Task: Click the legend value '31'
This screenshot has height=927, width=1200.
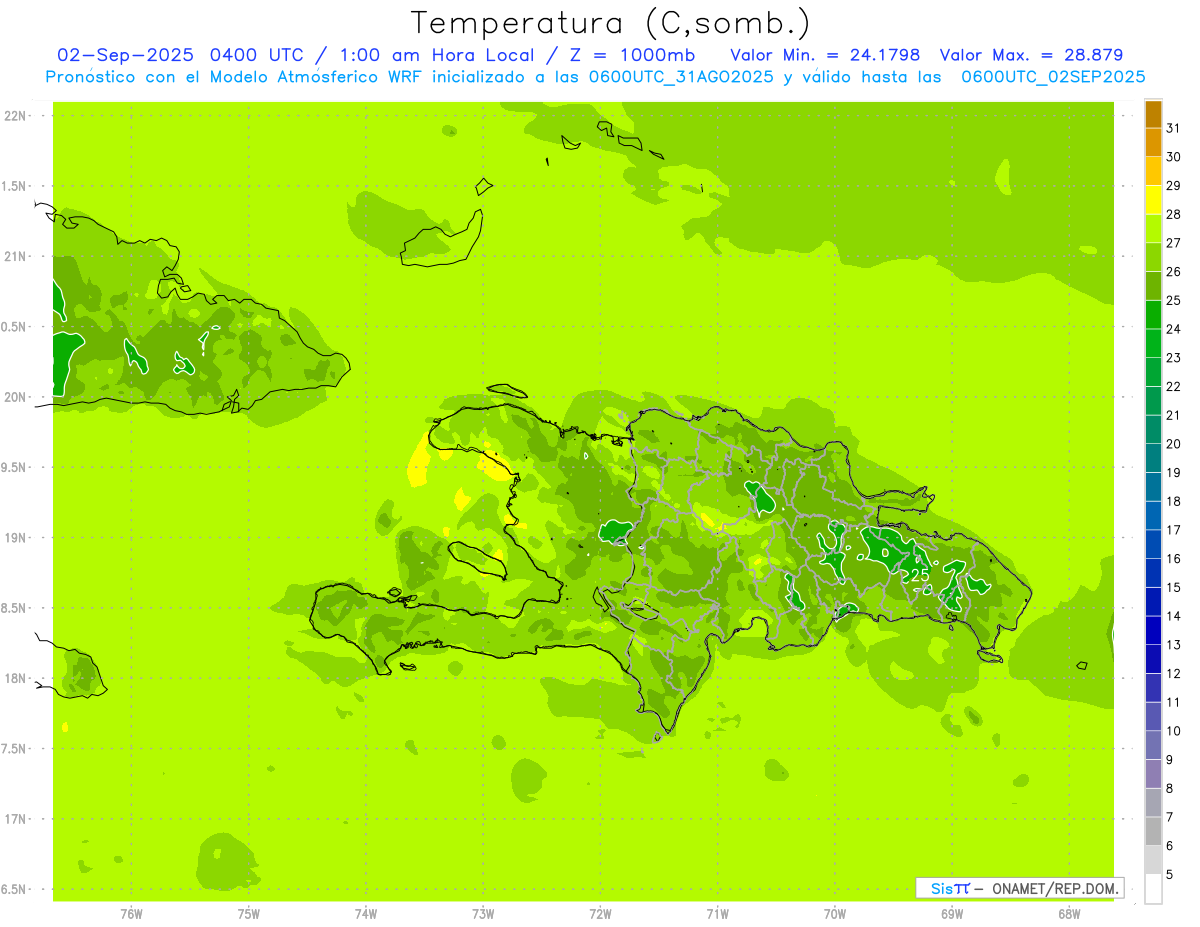Action: pyautogui.click(x=1174, y=128)
